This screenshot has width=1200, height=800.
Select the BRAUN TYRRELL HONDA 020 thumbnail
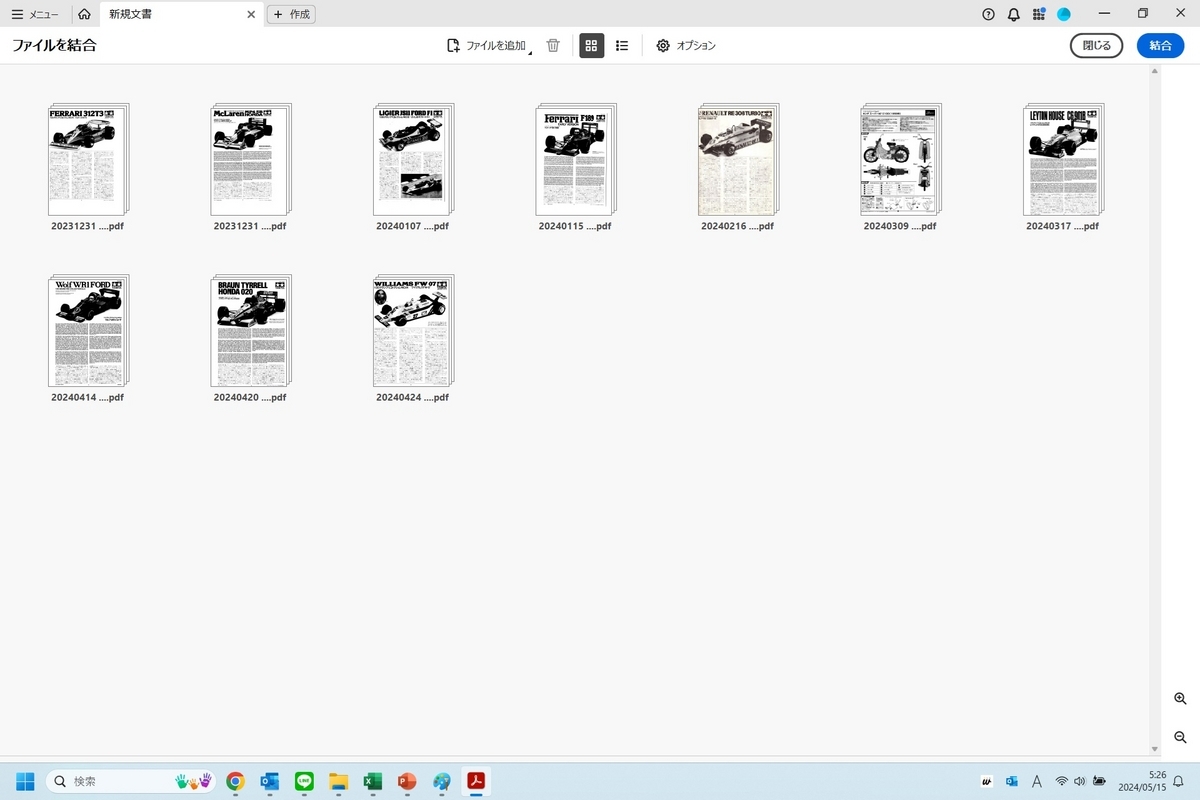(x=251, y=331)
